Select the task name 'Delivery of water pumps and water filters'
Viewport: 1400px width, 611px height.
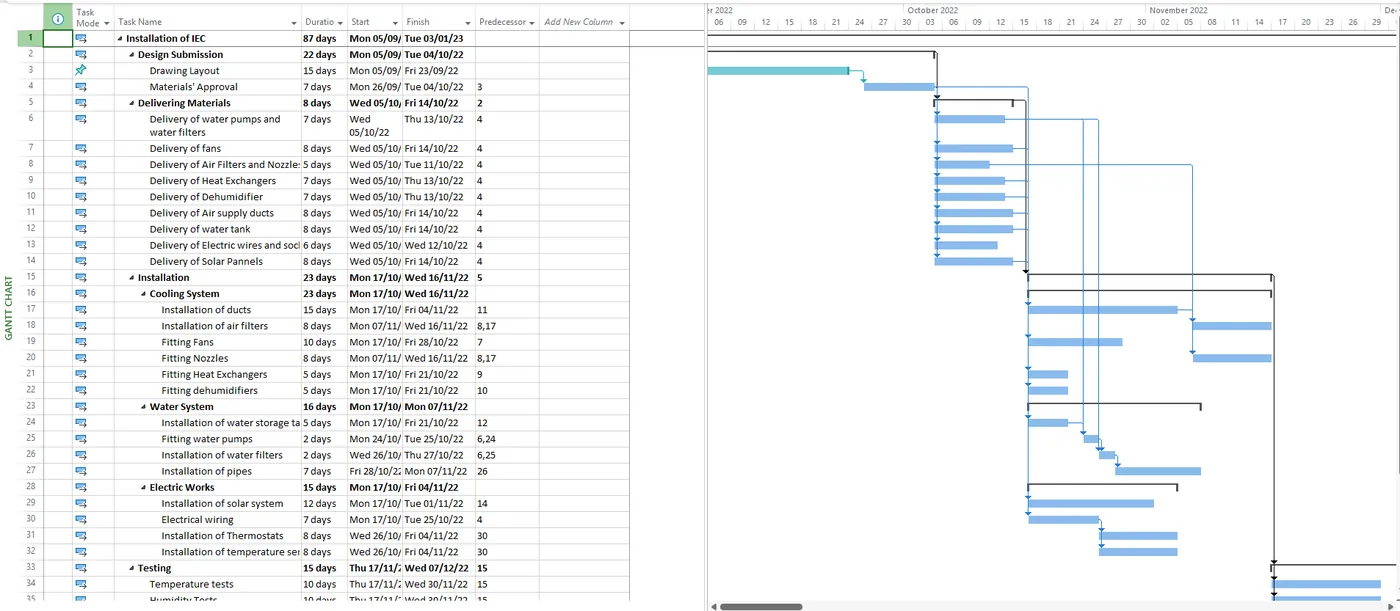[215, 125]
